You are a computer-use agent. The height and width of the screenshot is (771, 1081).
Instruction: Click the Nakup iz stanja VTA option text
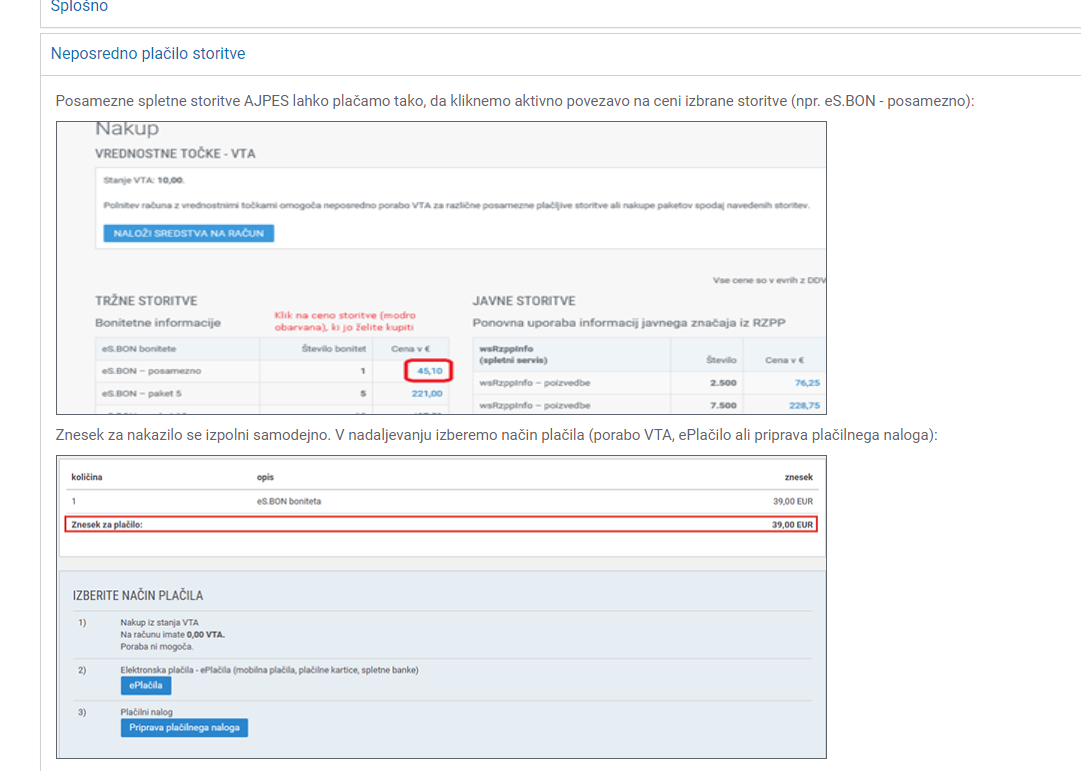tap(159, 623)
